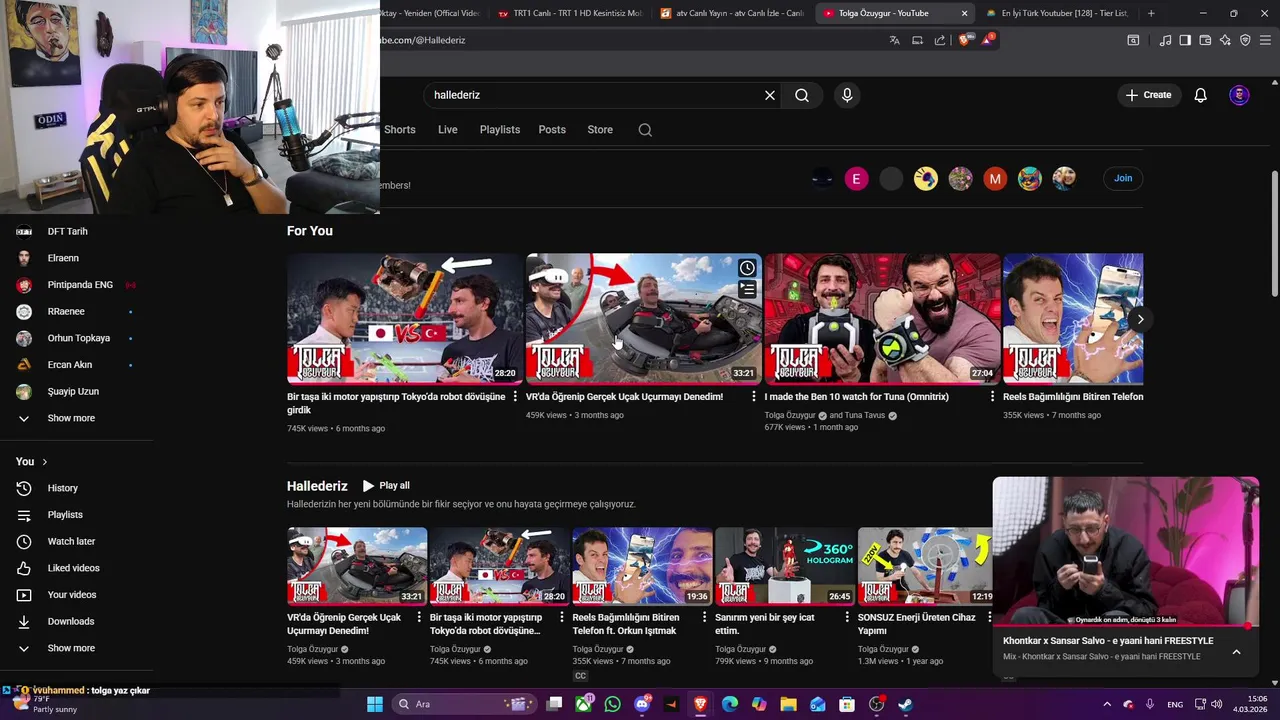Switch to the Shorts channel tab
The width and height of the screenshot is (1280, 720).
click(x=400, y=130)
